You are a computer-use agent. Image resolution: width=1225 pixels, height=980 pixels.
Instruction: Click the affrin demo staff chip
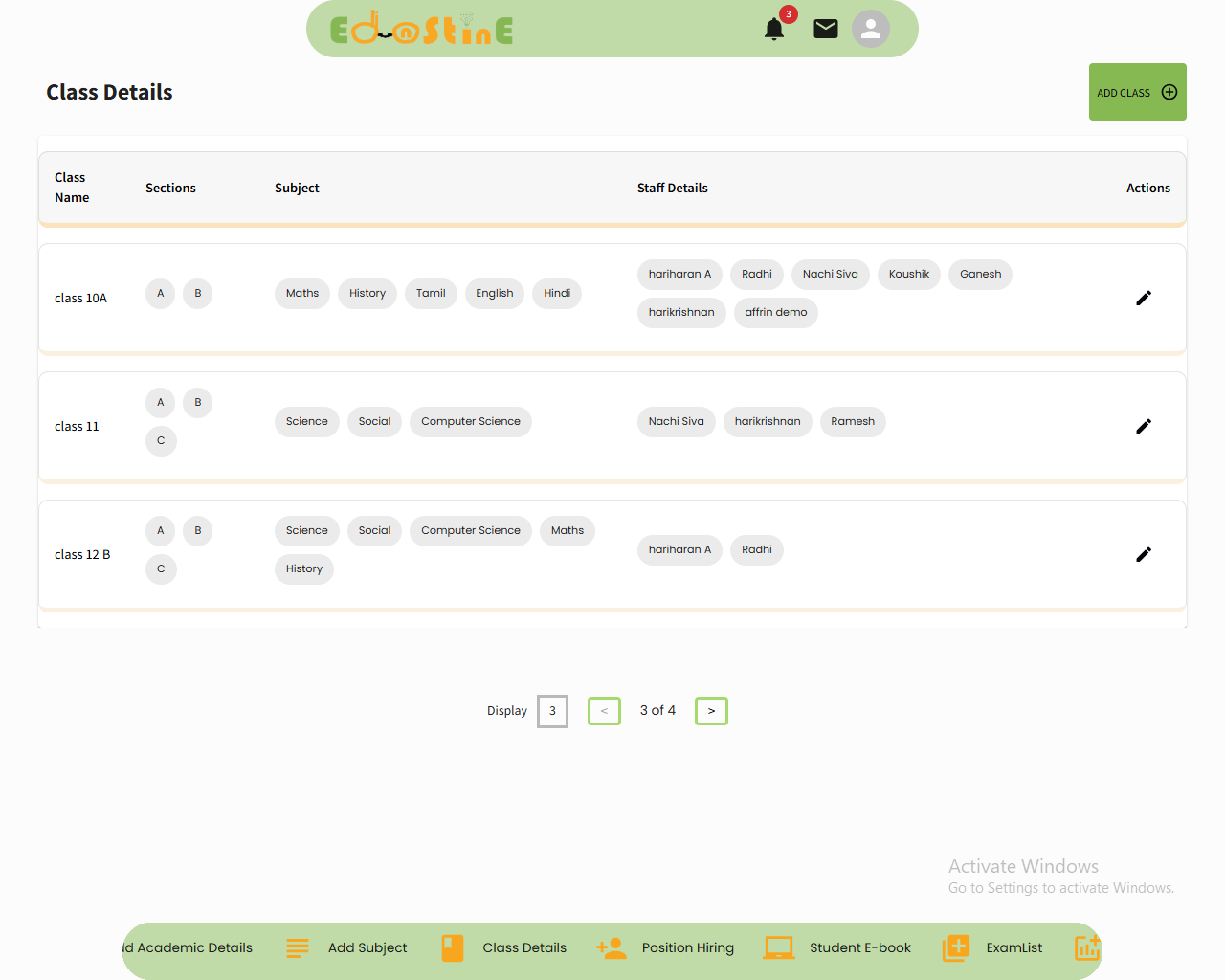pos(776,313)
